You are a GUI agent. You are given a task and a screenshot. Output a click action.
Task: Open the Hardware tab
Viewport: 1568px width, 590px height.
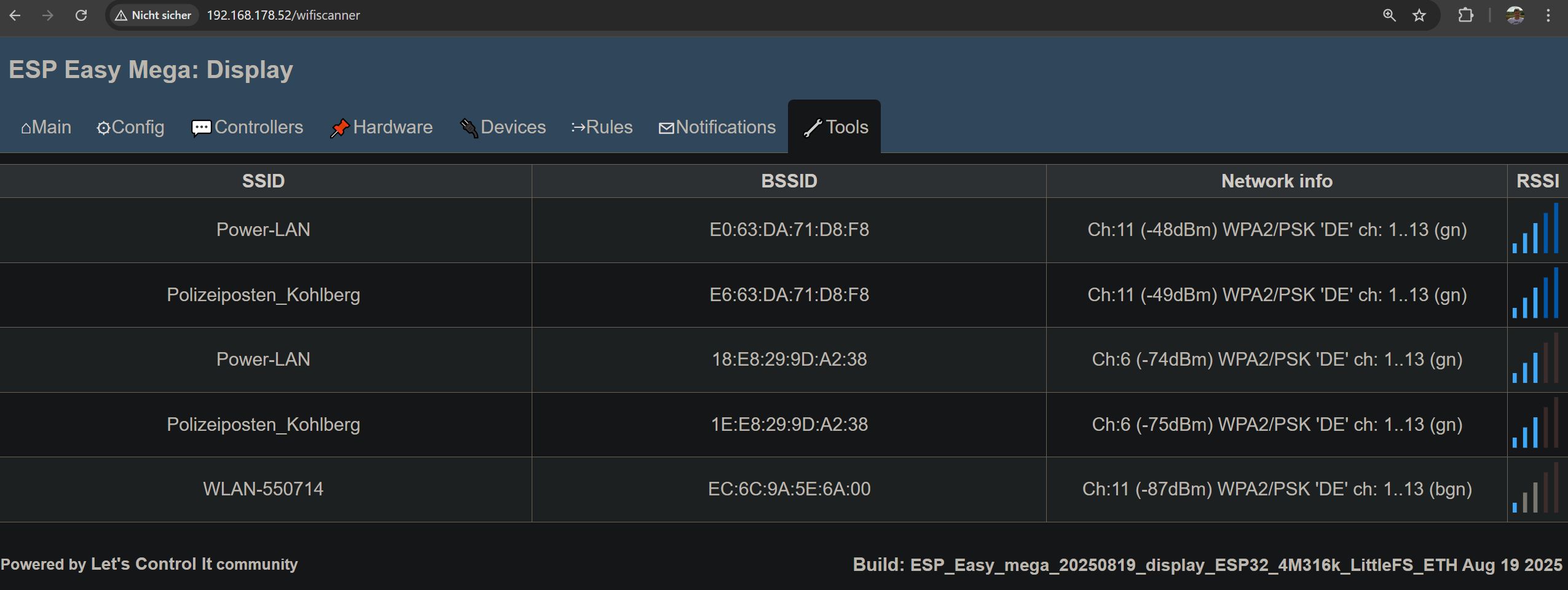click(382, 127)
